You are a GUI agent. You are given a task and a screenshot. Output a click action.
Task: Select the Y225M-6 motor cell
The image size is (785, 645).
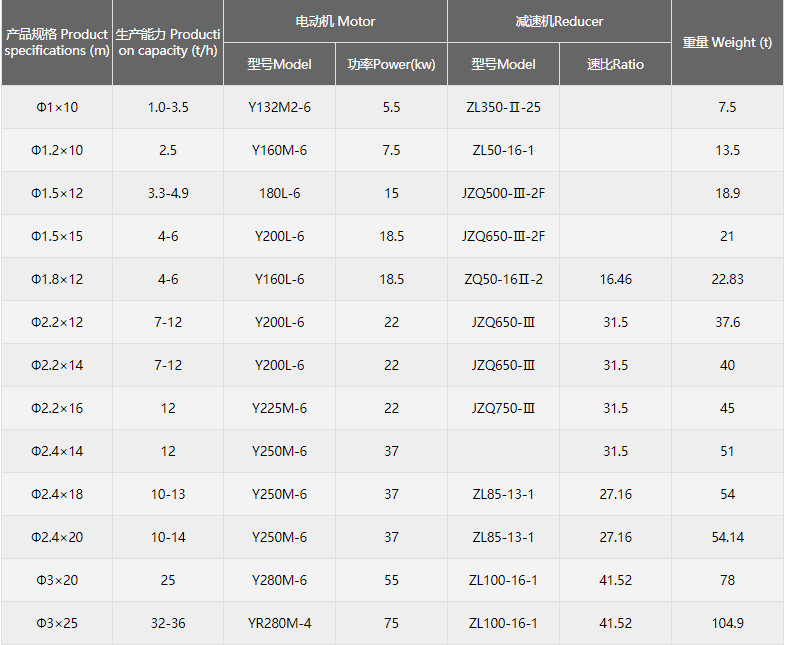pyautogui.click(x=279, y=408)
